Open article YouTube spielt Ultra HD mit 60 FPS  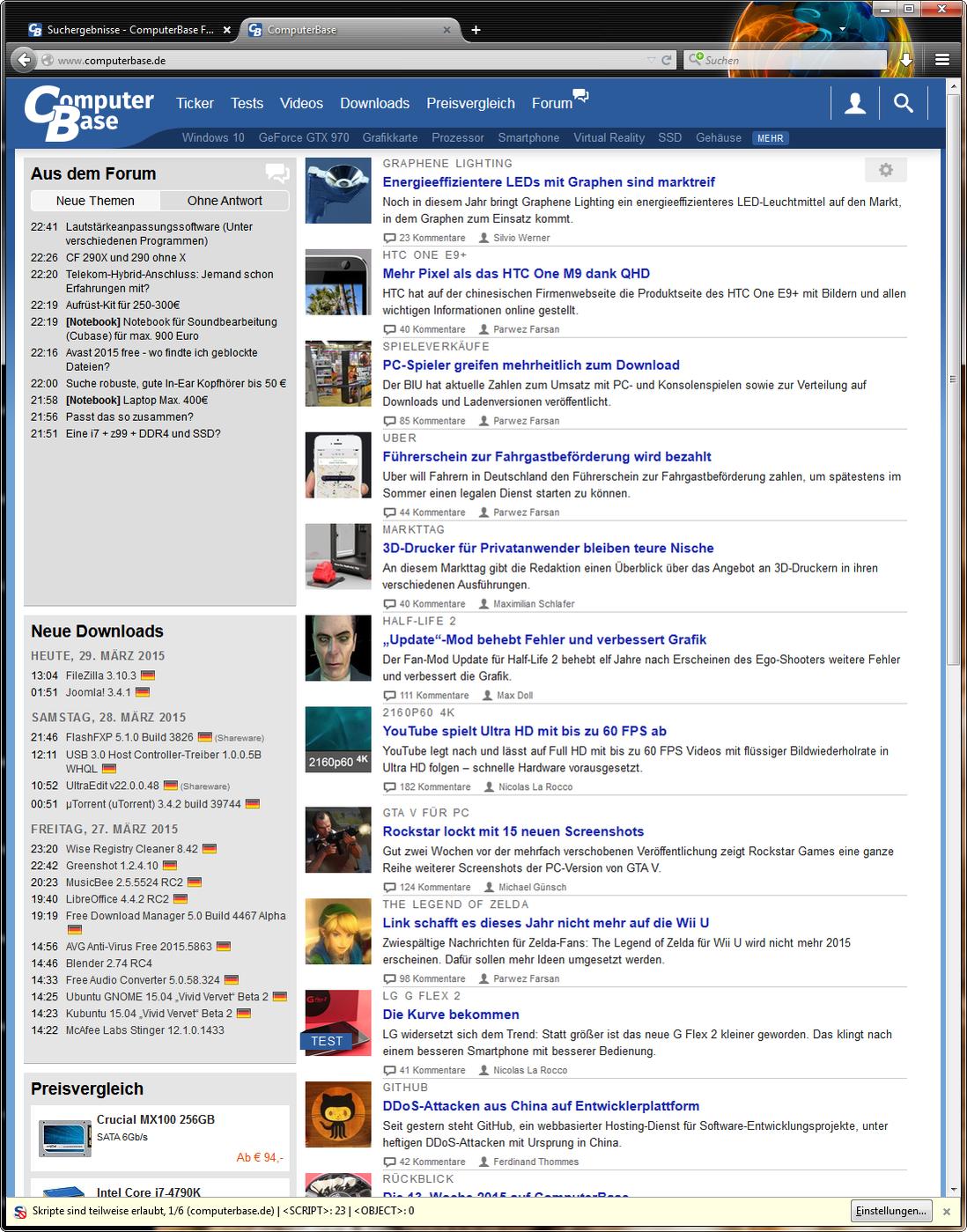(x=524, y=731)
